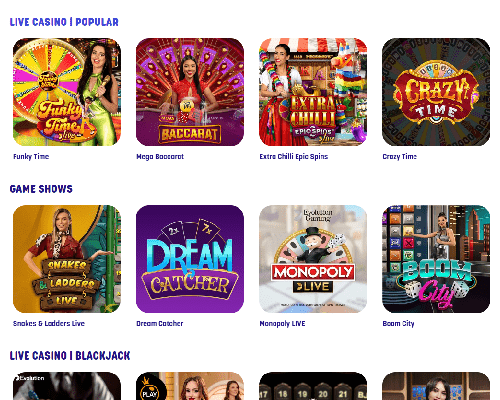Open the Live Casino | Blackjack heading
This screenshot has height=400, width=500.
pos(70,356)
